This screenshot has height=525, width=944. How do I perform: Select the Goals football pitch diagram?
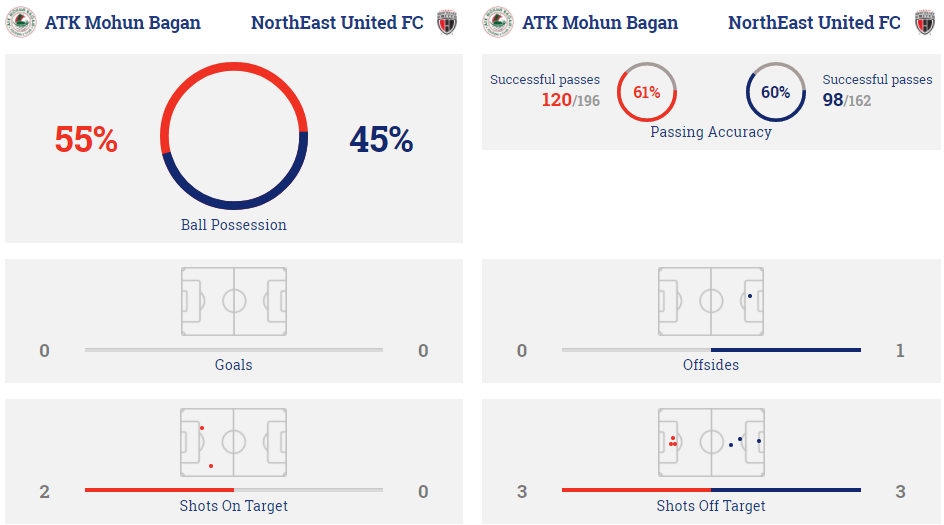click(x=234, y=301)
